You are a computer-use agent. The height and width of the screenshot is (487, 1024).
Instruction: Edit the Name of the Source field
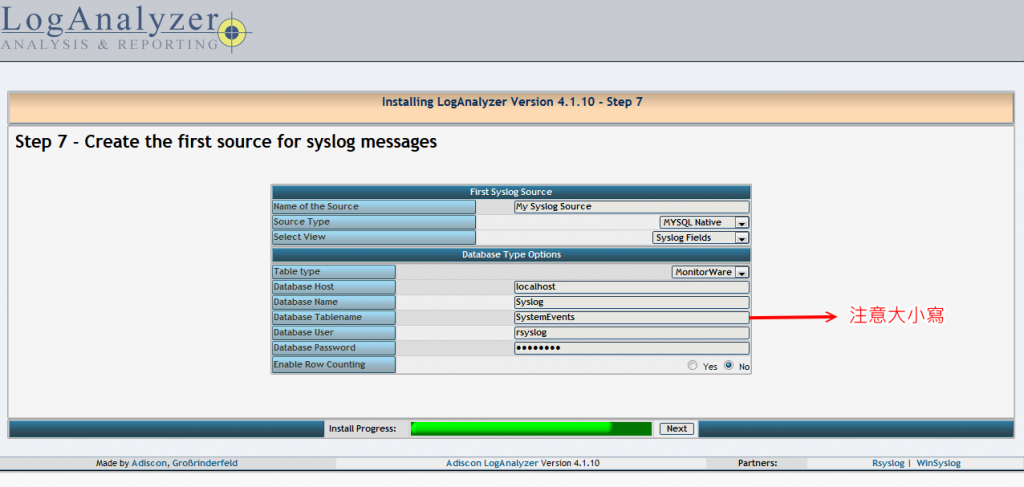631,207
